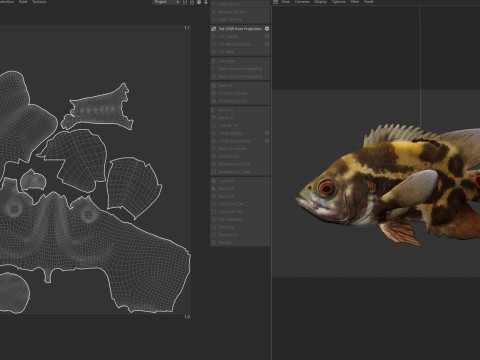This screenshot has width=480, height=360.
Task: Click Remove UV Pins icon
Action: coord(214,12)
